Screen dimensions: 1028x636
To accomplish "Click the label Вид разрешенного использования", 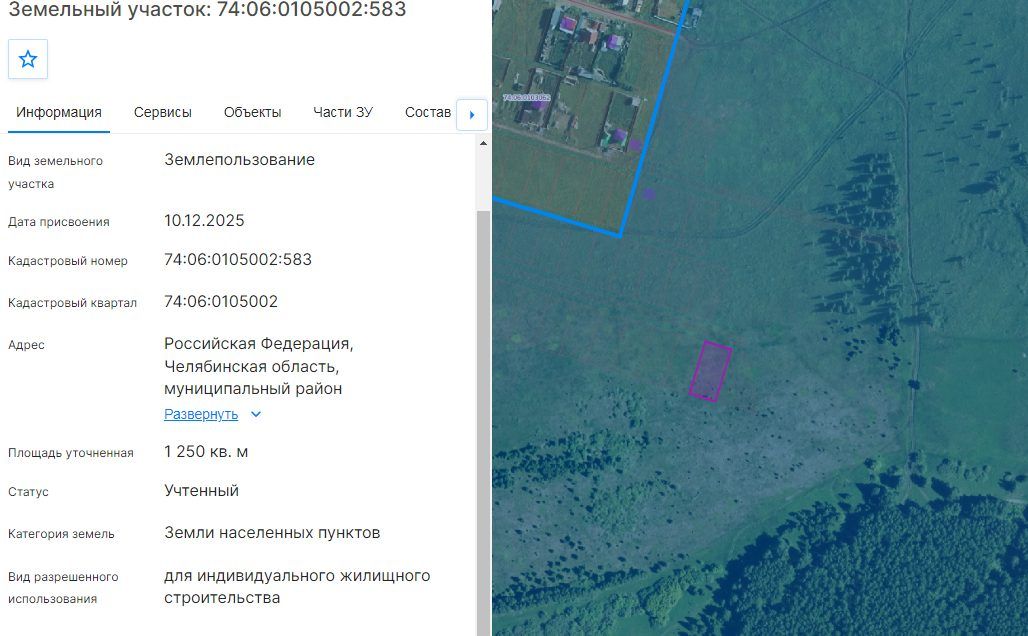I will [63, 587].
